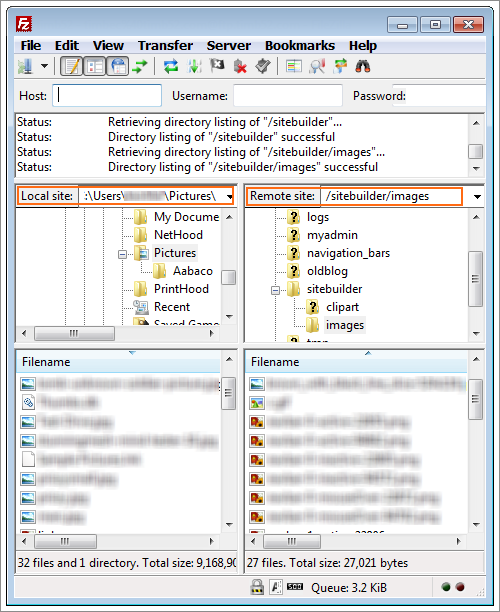This screenshot has height=612, width=500.
Task: Cancel the current operation icon
Action: coord(217,66)
